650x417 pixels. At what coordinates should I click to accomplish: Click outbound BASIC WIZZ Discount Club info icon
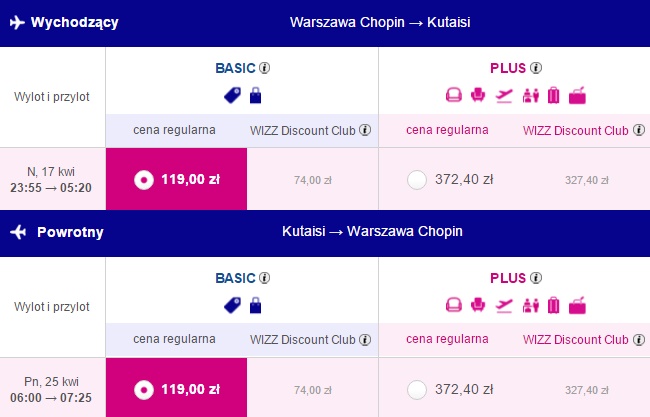(x=365, y=130)
